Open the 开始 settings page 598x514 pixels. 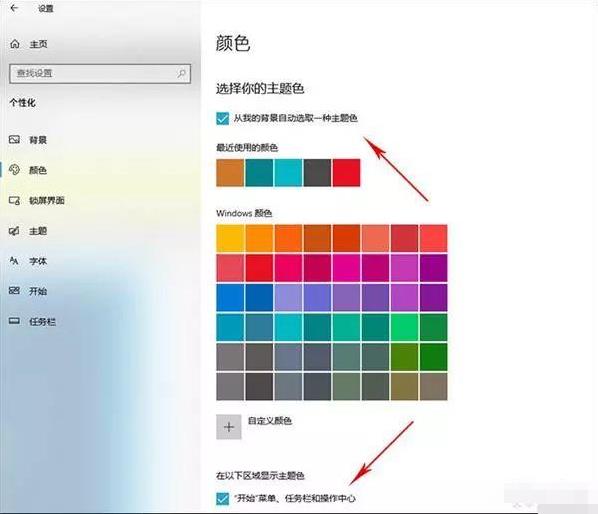pos(38,291)
